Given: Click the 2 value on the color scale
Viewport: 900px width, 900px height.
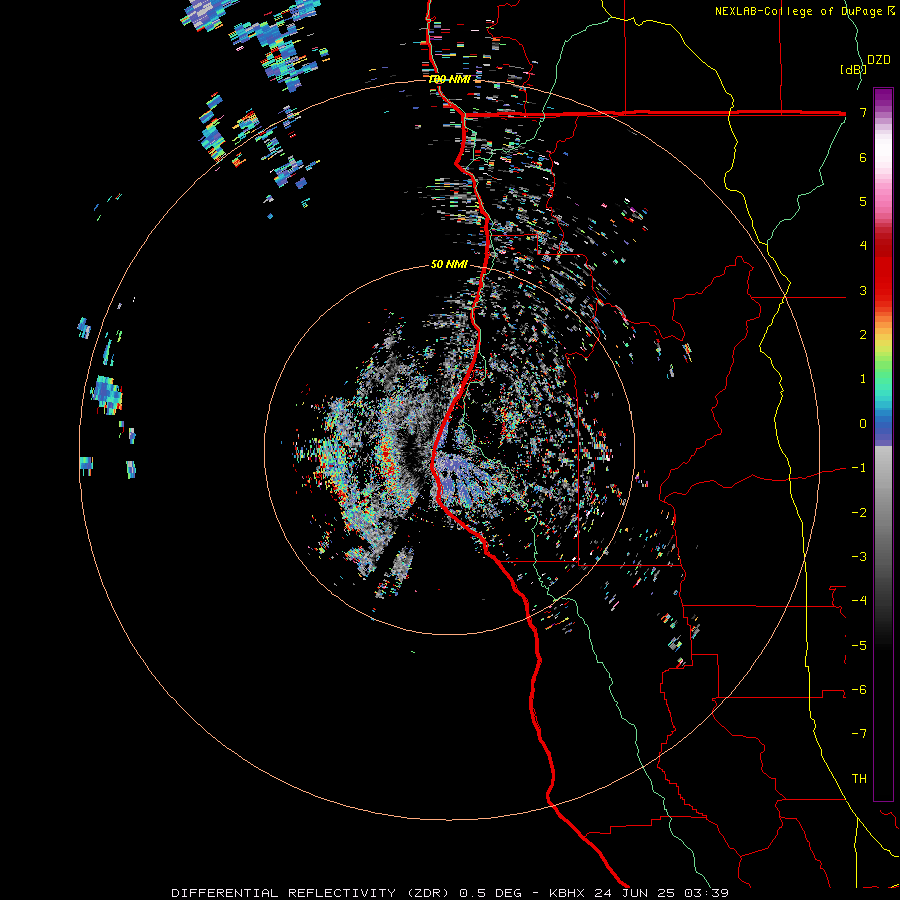Looking at the screenshot, I should click(863, 335).
